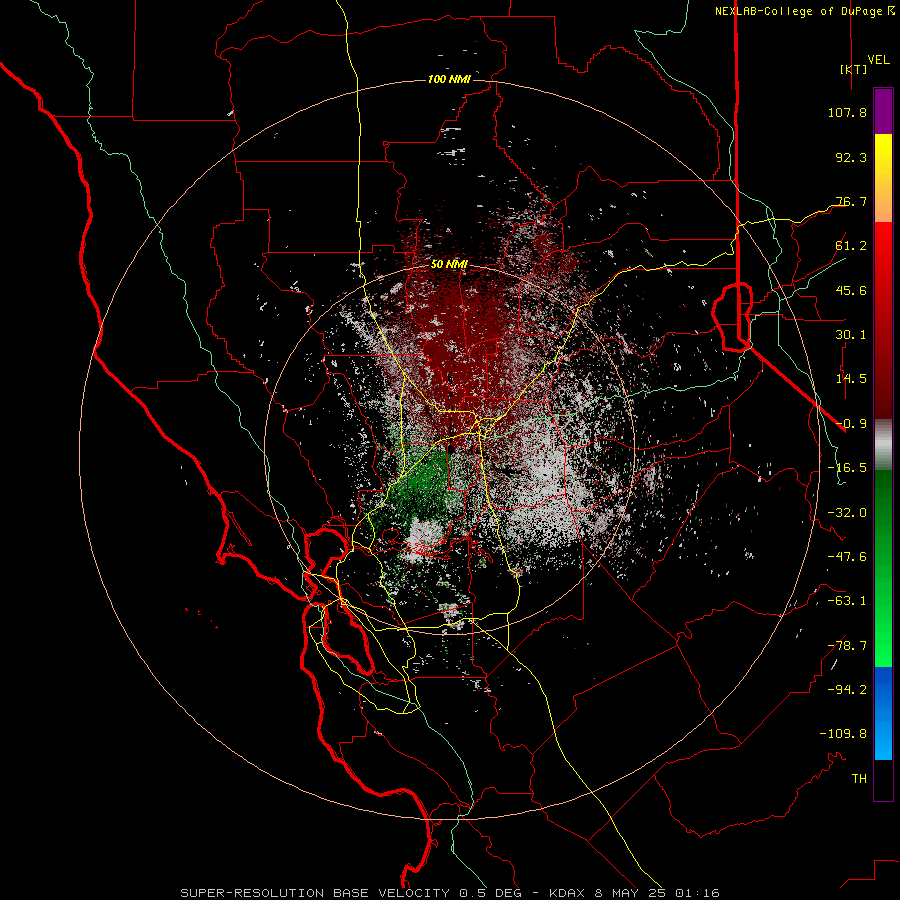This screenshot has height=900, width=900.
Task: Click the 92.3 velocity scale value
Action: tap(851, 157)
